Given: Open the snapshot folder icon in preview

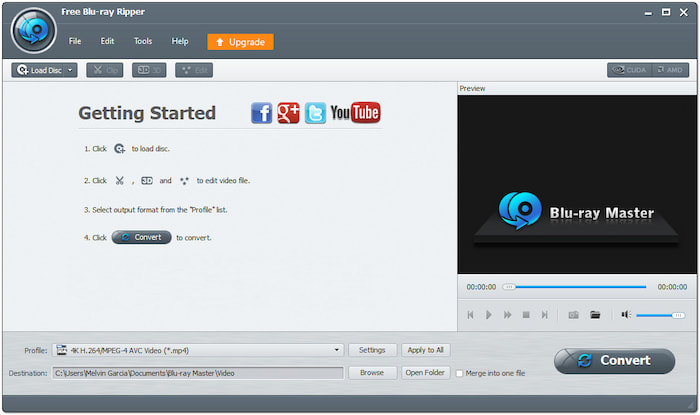Looking at the screenshot, I should (x=595, y=315).
